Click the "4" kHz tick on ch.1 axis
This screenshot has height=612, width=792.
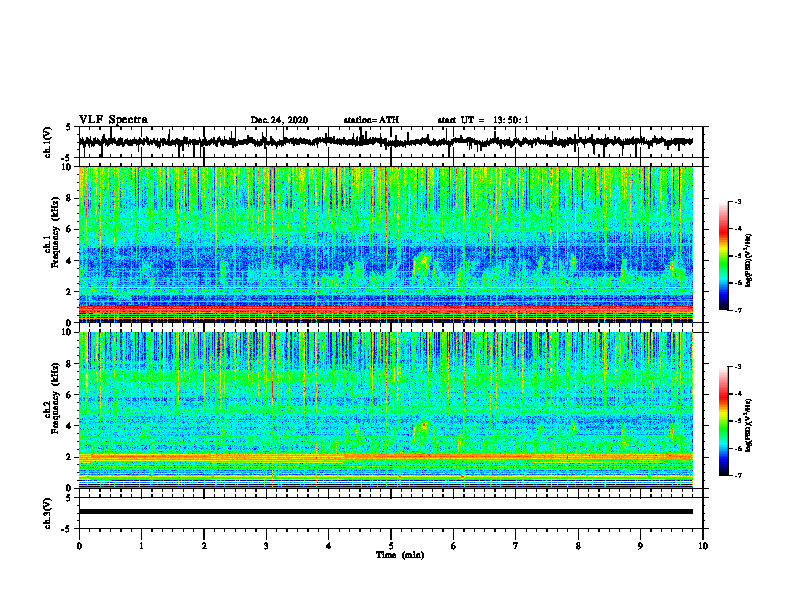(x=70, y=261)
